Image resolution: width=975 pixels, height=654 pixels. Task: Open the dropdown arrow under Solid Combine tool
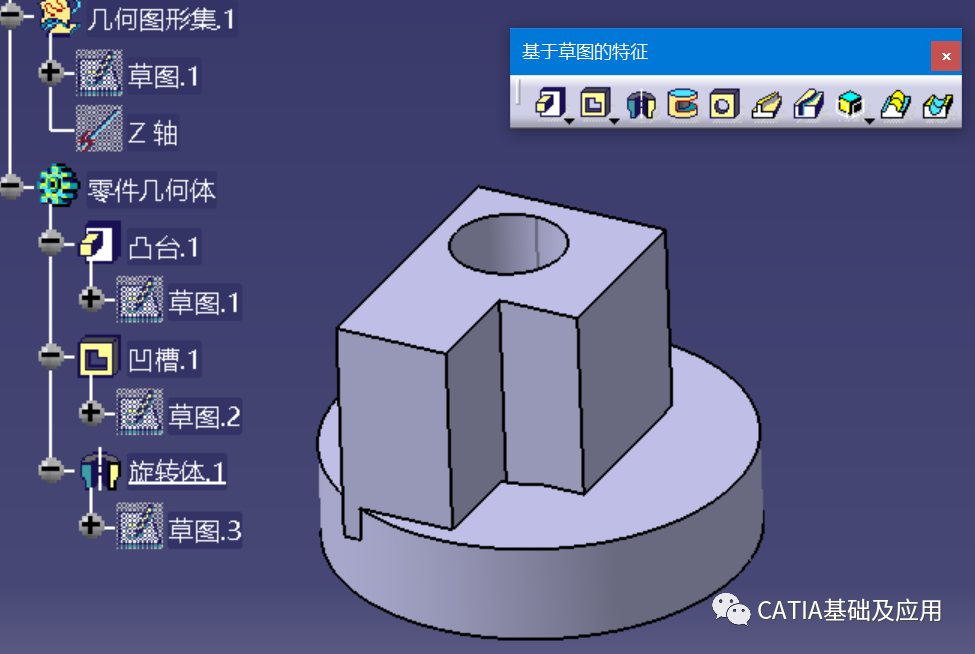[869, 121]
